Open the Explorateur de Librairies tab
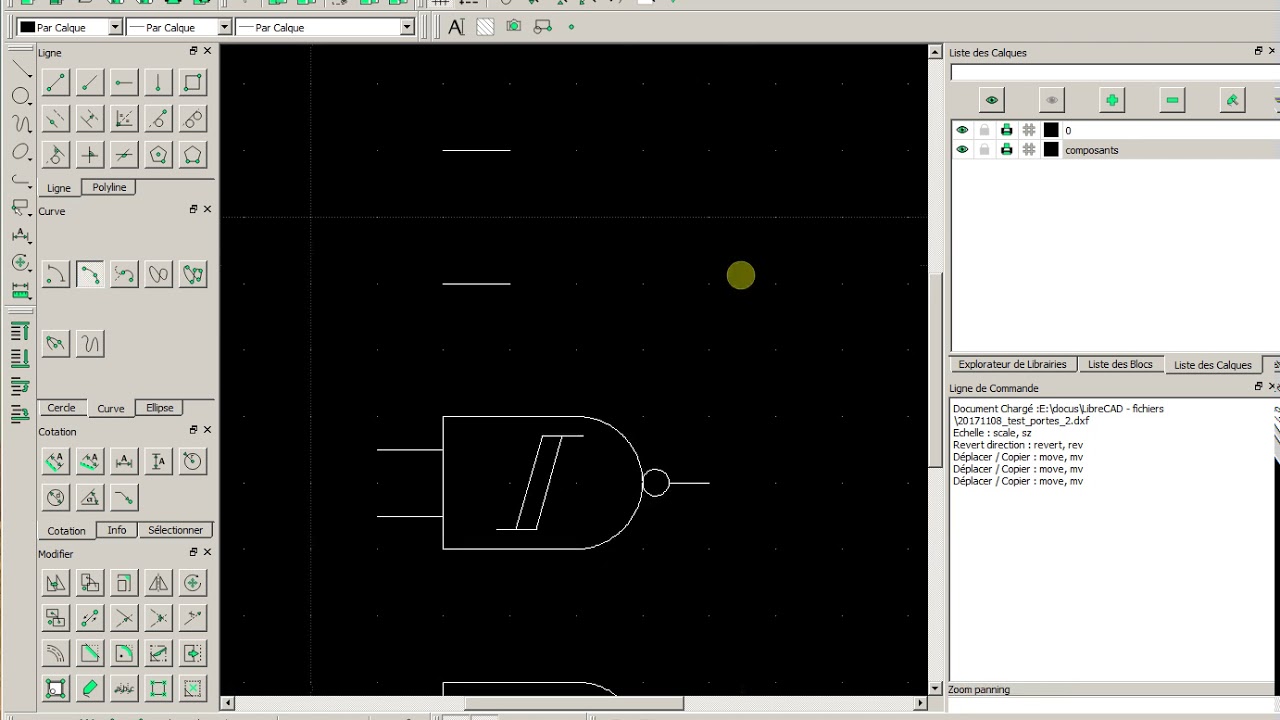1280x720 pixels. (x=1012, y=365)
